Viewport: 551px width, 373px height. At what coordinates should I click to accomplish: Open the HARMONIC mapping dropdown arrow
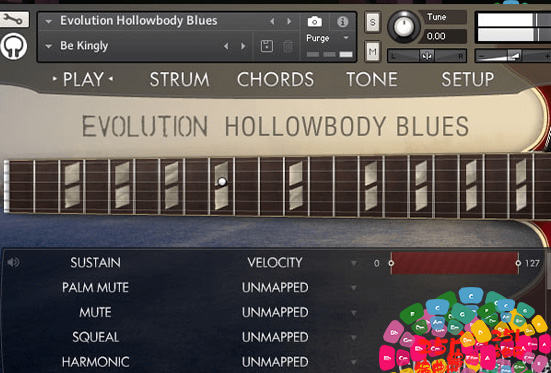354,362
